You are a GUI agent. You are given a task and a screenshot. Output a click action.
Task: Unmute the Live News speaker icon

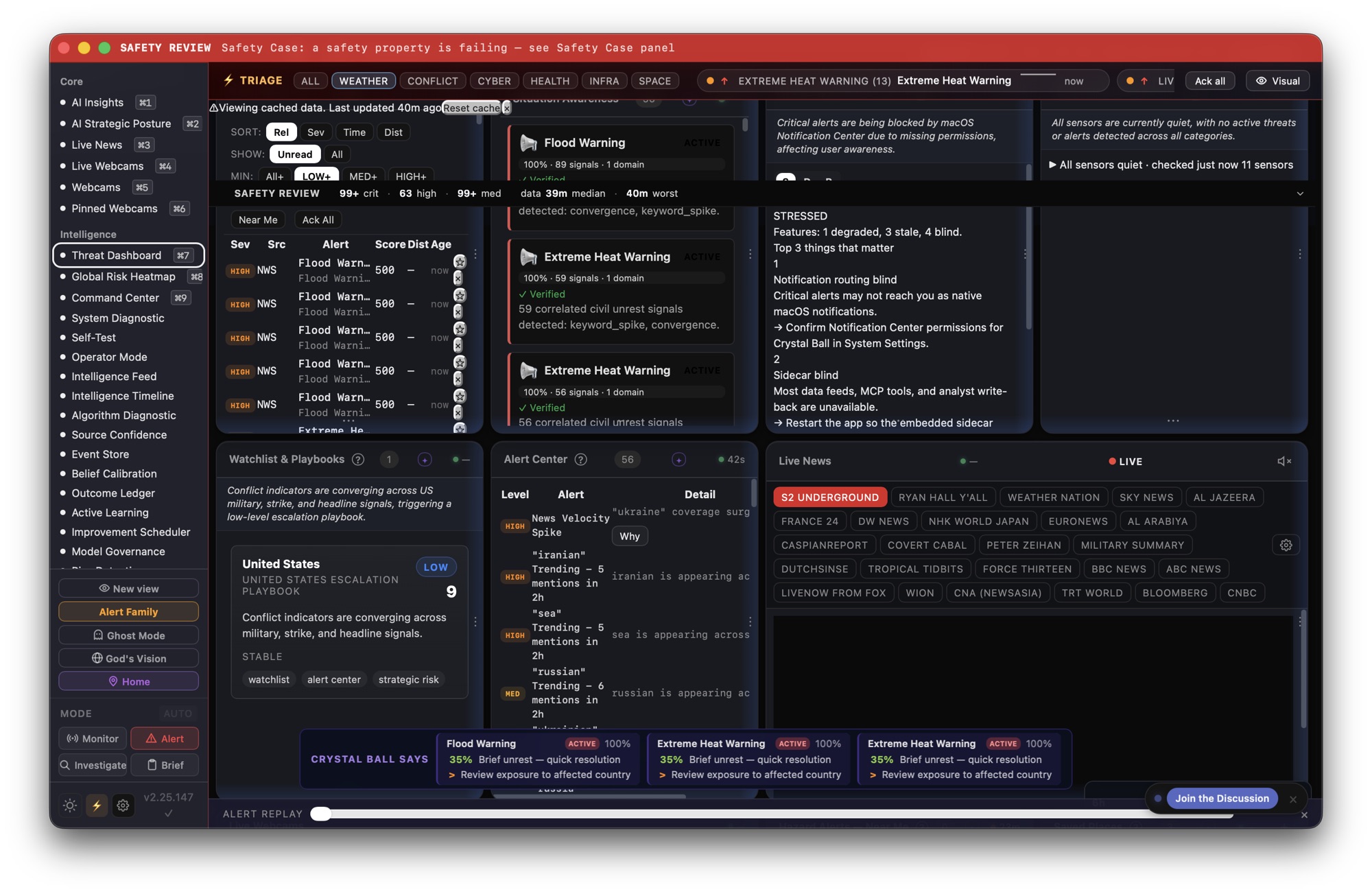coord(1284,461)
